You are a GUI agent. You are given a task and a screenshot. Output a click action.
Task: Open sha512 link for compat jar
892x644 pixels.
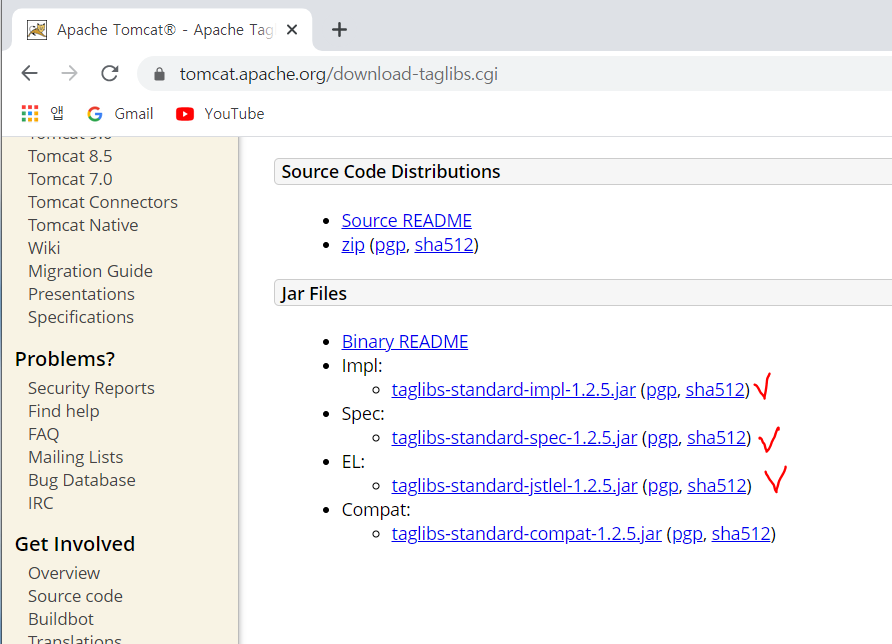coord(742,534)
